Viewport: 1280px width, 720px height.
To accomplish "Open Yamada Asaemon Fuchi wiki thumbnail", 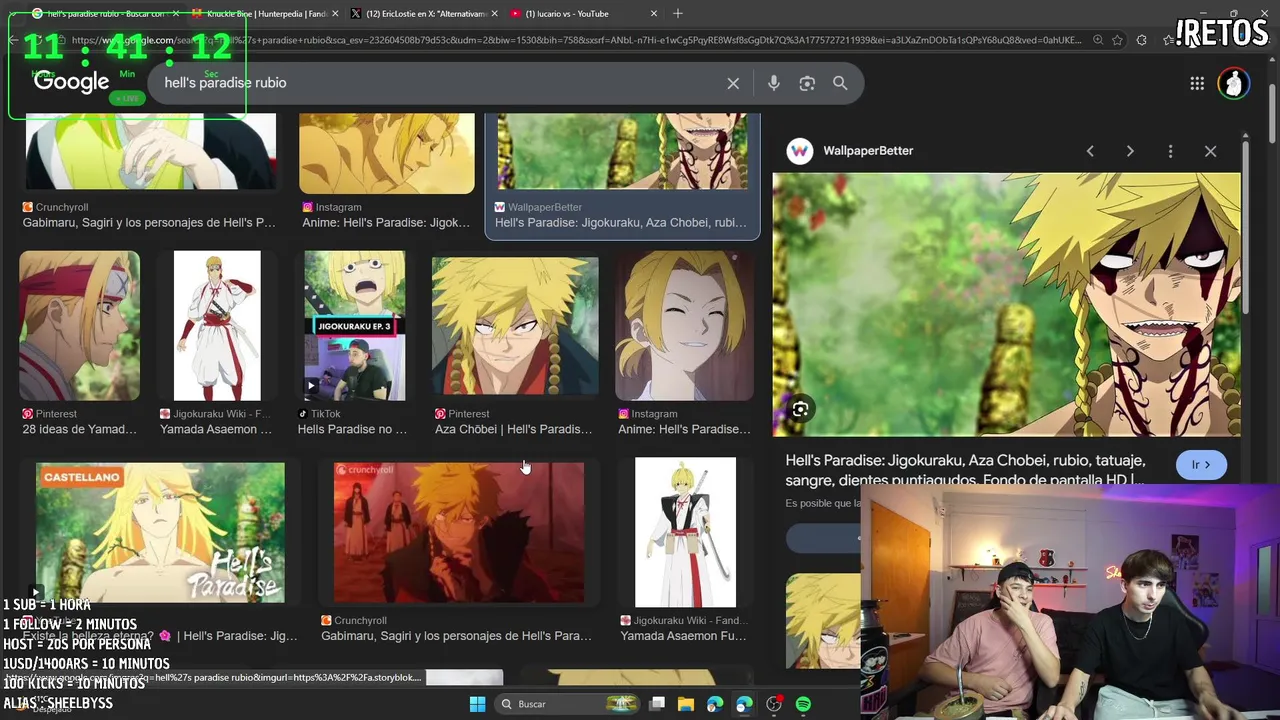I will 685,532.
